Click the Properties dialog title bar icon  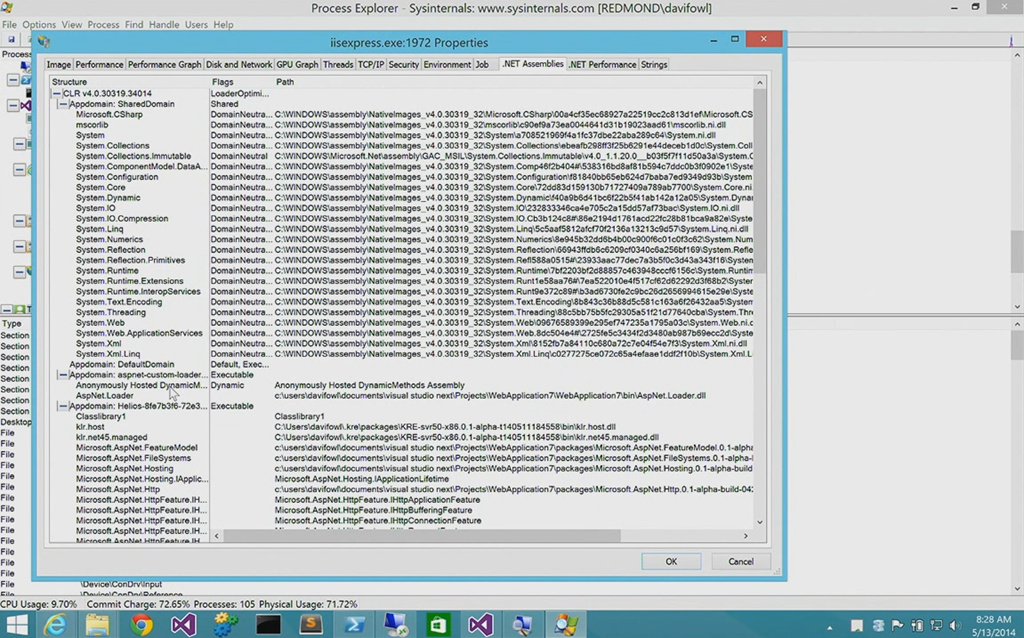(44, 42)
